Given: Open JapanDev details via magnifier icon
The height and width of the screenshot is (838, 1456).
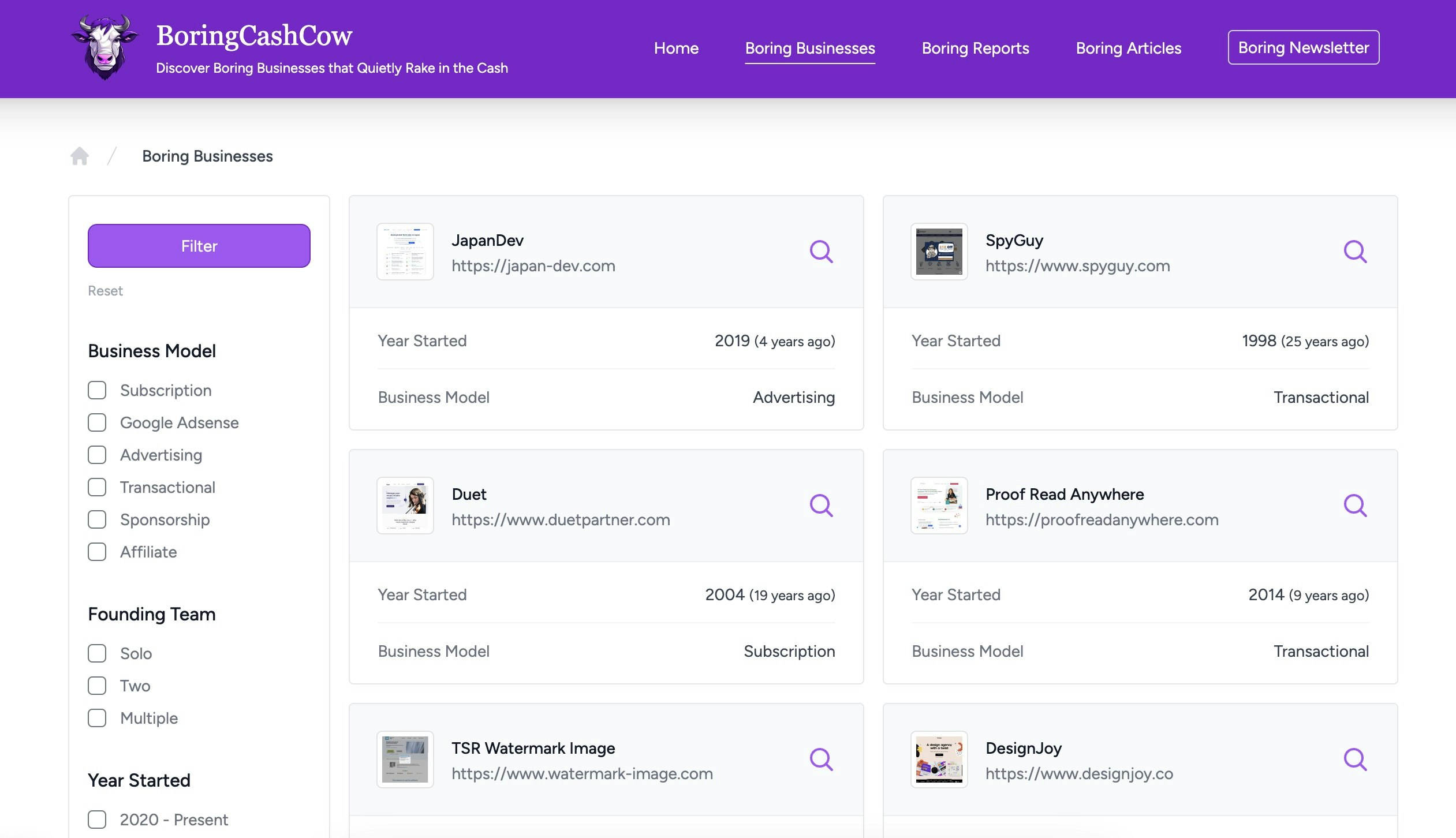Looking at the screenshot, I should (x=821, y=252).
